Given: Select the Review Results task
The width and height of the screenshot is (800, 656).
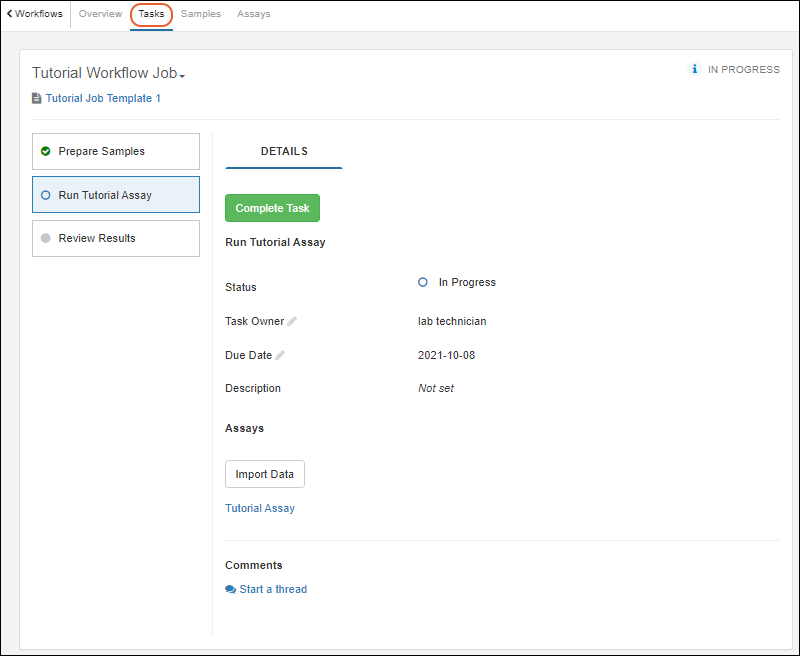Looking at the screenshot, I should click(x=116, y=239).
